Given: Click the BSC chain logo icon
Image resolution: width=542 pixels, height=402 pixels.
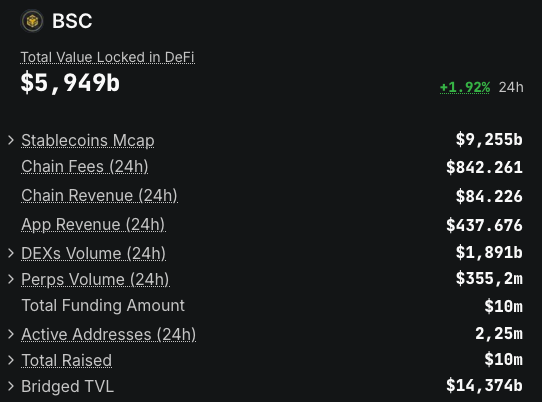Looking at the screenshot, I should pyautogui.click(x=32, y=21).
